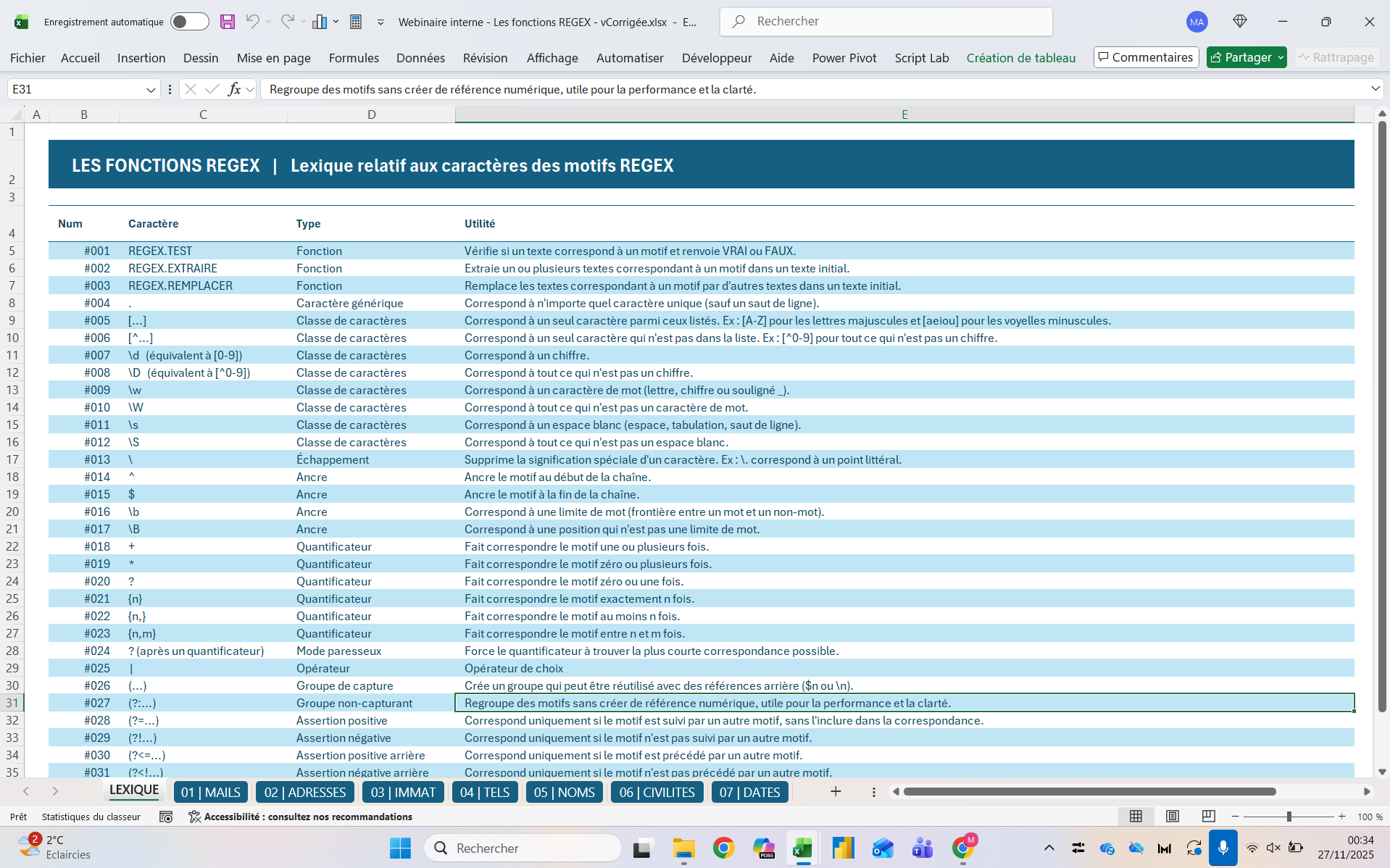Image resolution: width=1390 pixels, height=868 pixels.
Task: Open the Power Pivot ribbon tab
Action: point(844,58)
